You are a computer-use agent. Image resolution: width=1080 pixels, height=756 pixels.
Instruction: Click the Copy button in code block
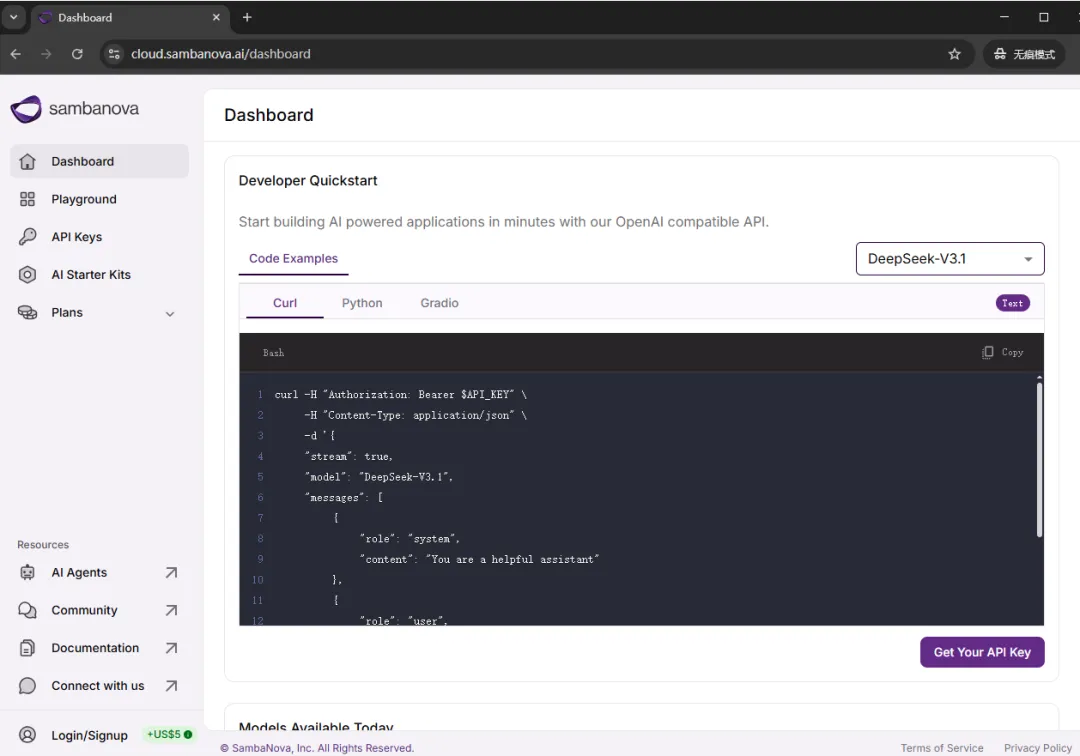tap(1003, 352)
